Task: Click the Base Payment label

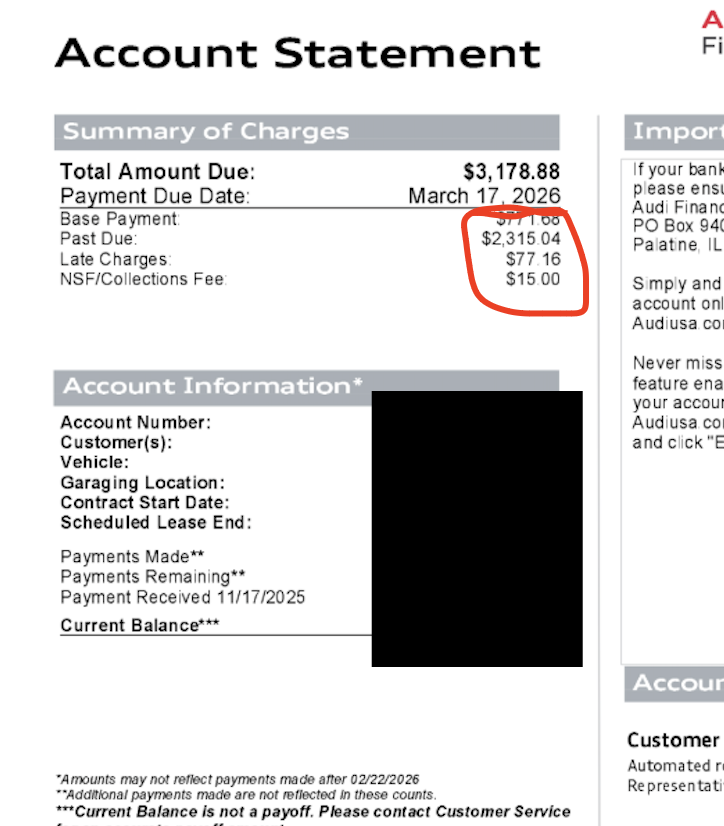Action: tap(120, 219)
